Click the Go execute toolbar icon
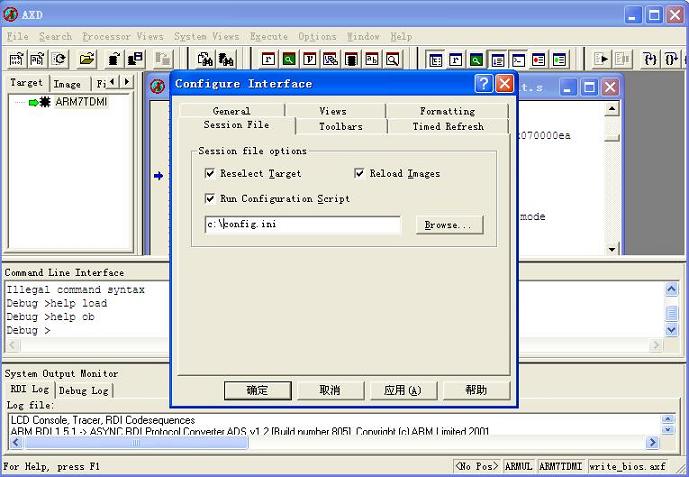The width and height of the screenshot is (689, 477). (x=601, y=59)
